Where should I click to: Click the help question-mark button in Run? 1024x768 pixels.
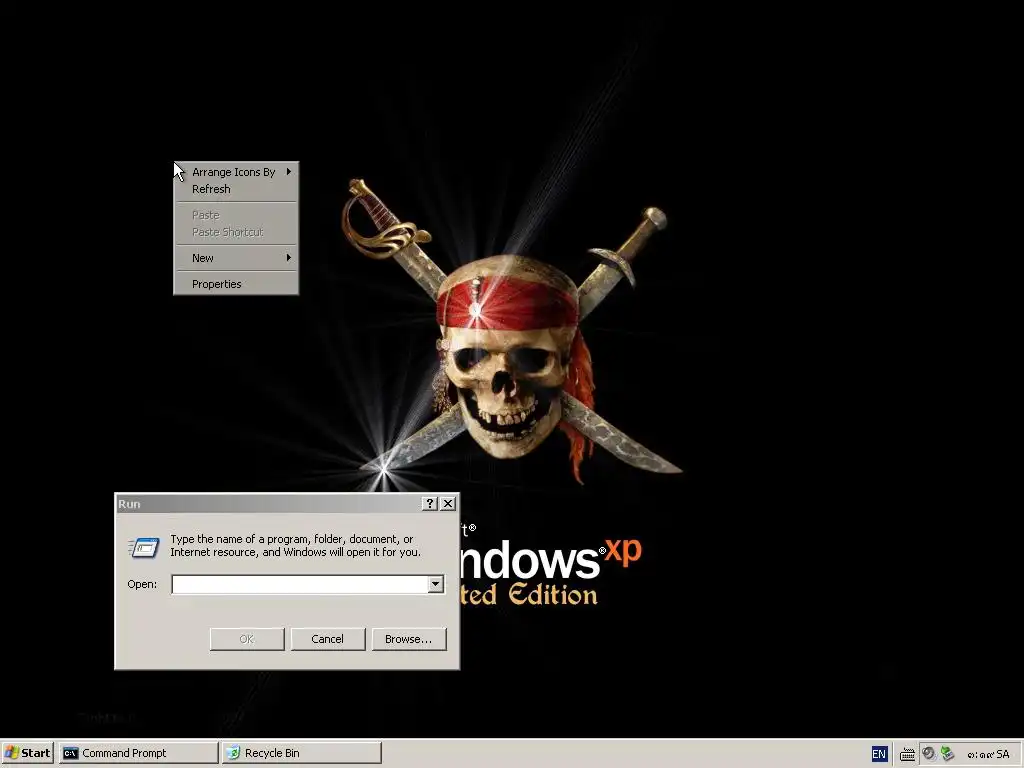click(429, 504)
